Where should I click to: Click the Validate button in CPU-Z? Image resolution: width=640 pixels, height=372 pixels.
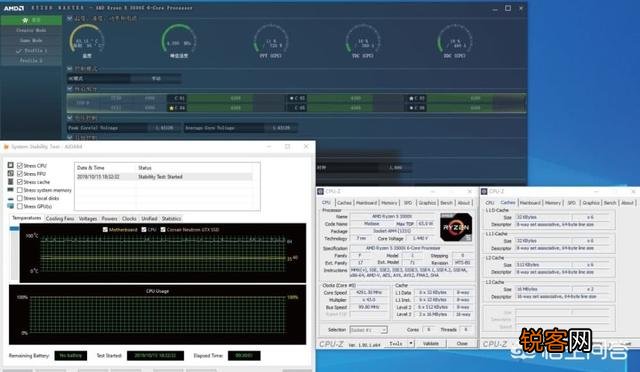(431, 343)
